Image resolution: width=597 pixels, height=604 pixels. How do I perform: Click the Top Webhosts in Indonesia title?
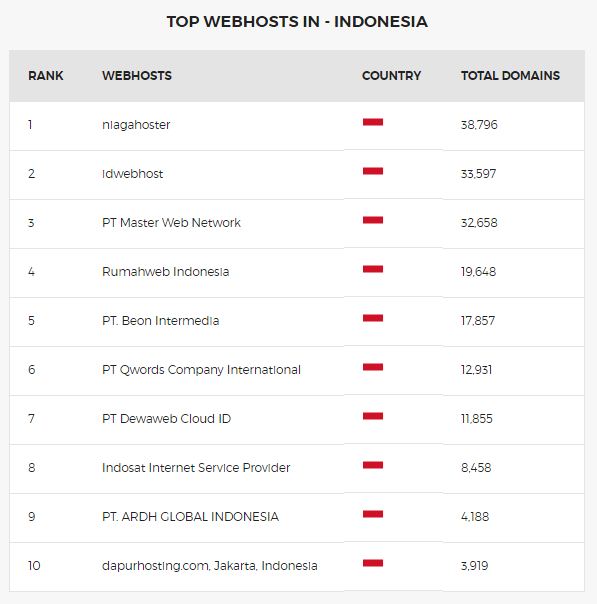pos(297,22)
